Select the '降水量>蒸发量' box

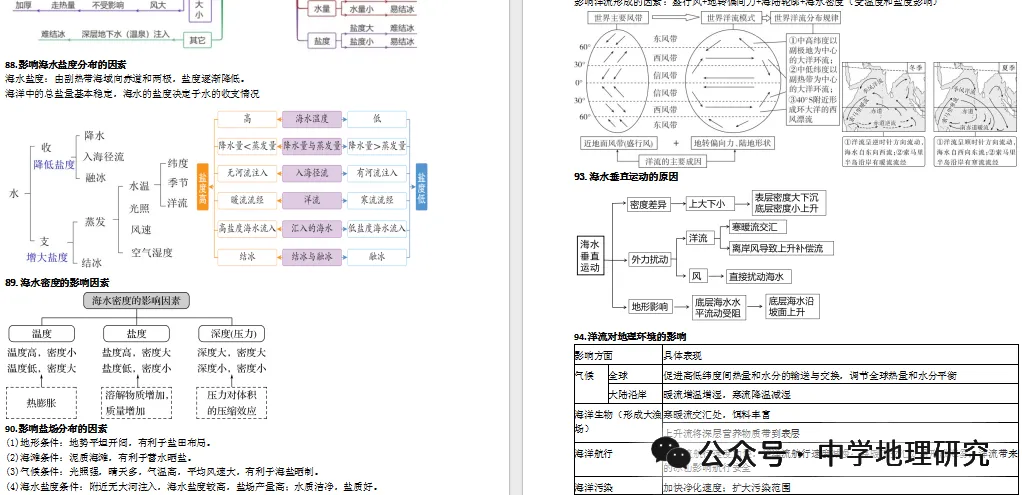tap(377, 146)
